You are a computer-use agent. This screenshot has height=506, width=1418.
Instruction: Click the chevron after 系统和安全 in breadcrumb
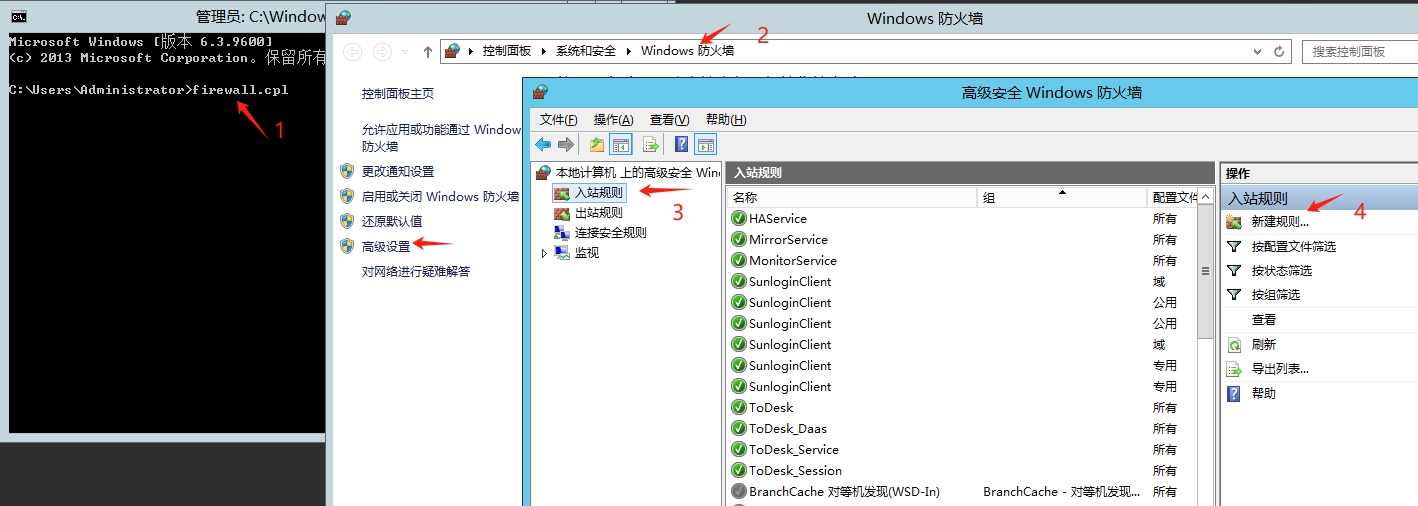click(x=629, y=51)
